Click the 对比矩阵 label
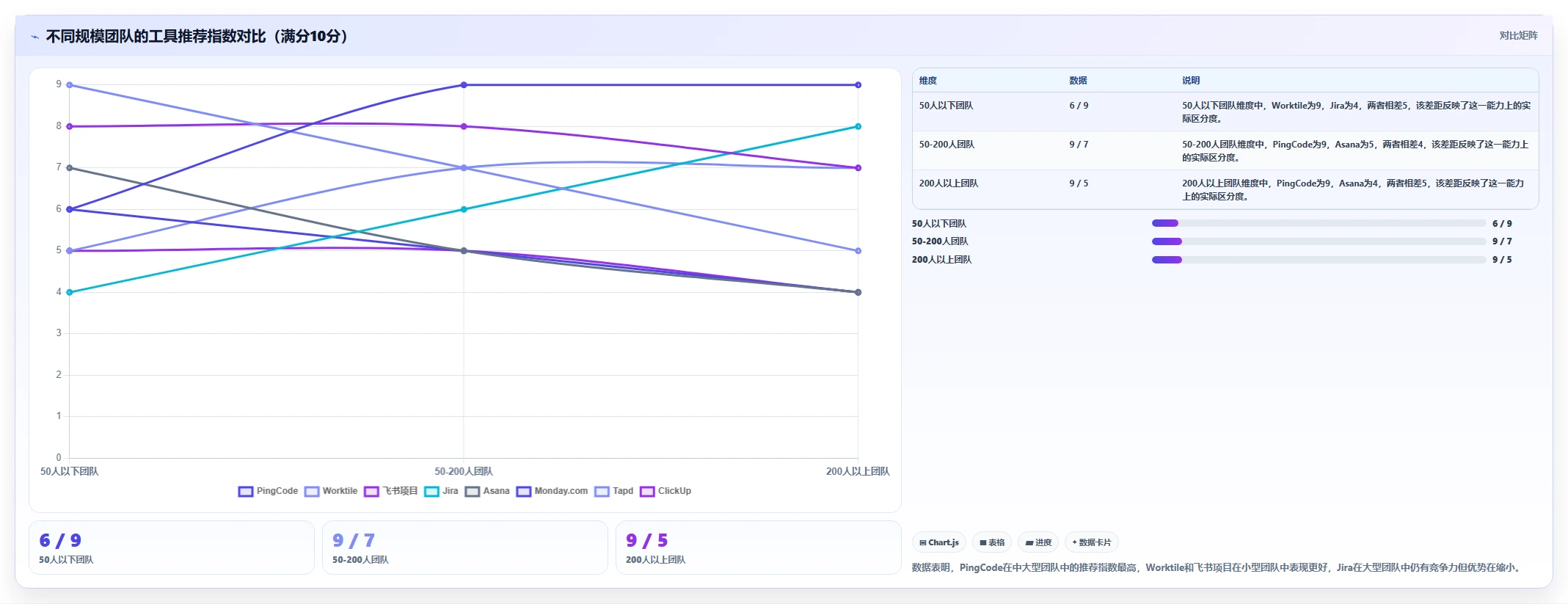The width and height of the screenshot is (1568, 604). (1518, 35)
